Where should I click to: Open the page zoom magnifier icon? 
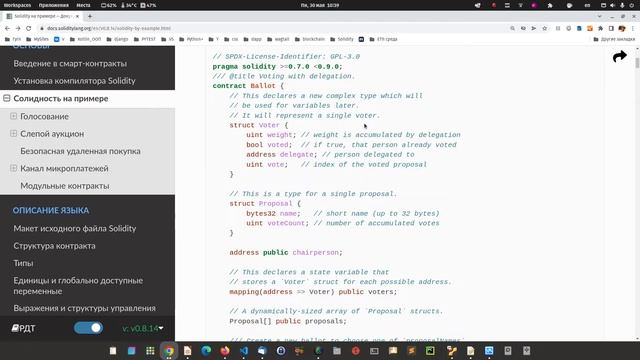(512, 28)
